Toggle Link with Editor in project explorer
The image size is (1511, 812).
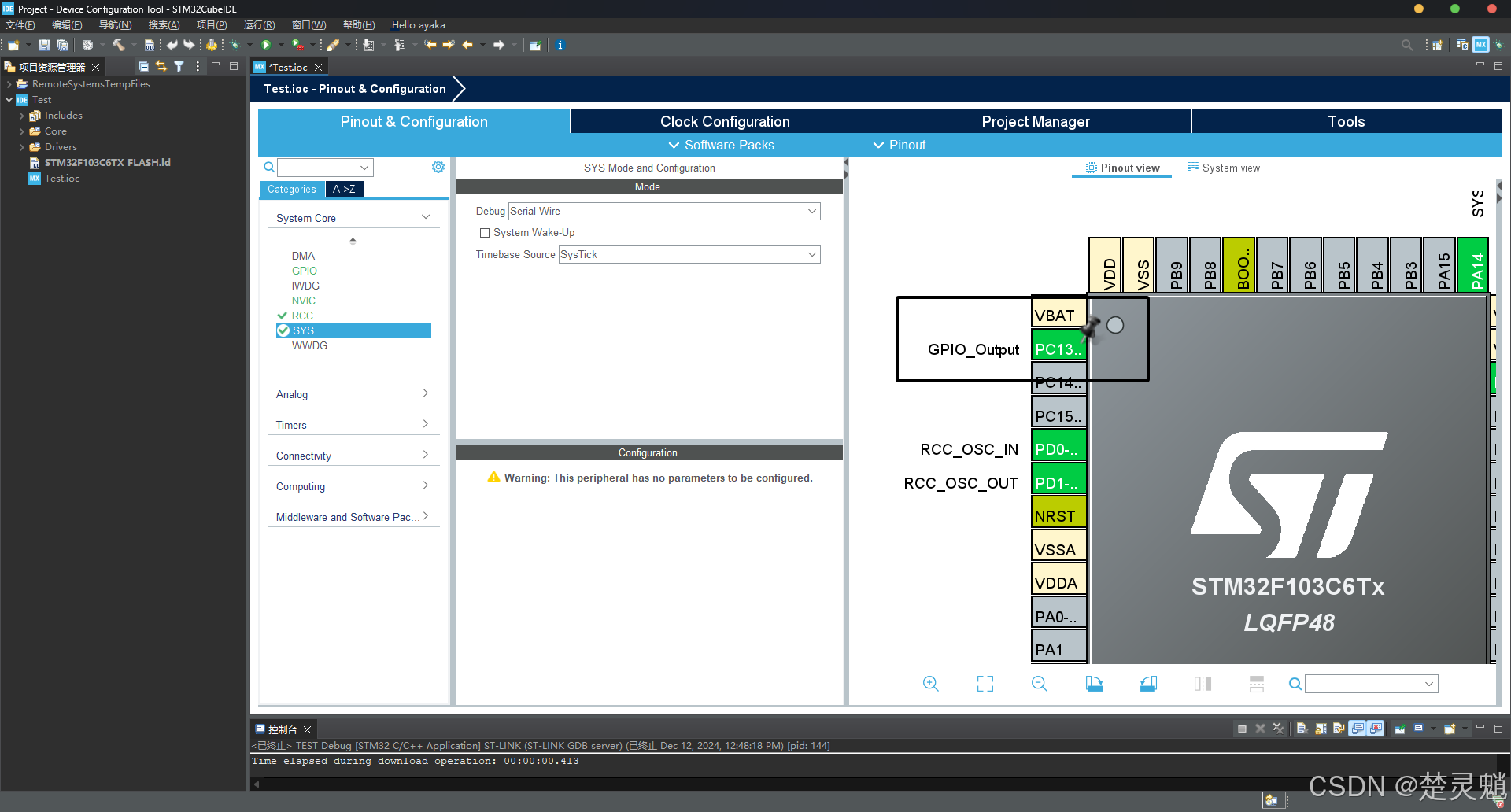click(161, 67)
